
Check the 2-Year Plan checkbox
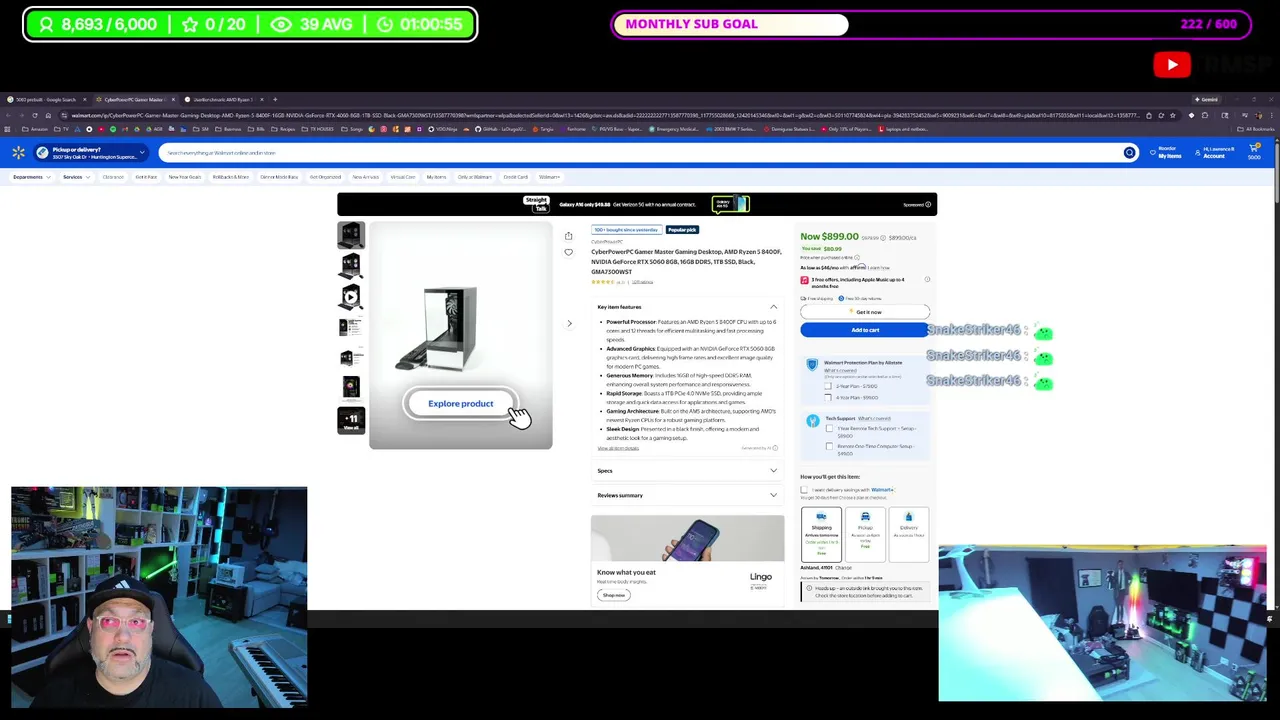[828, 386]
